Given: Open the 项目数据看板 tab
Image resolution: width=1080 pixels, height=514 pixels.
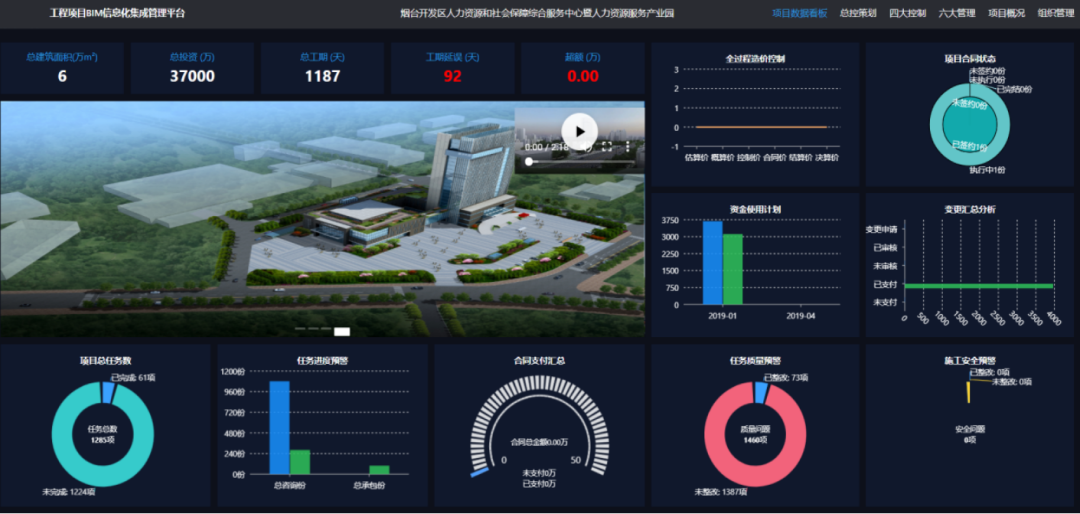Looking at the screenshot, I should click(799, 13).
